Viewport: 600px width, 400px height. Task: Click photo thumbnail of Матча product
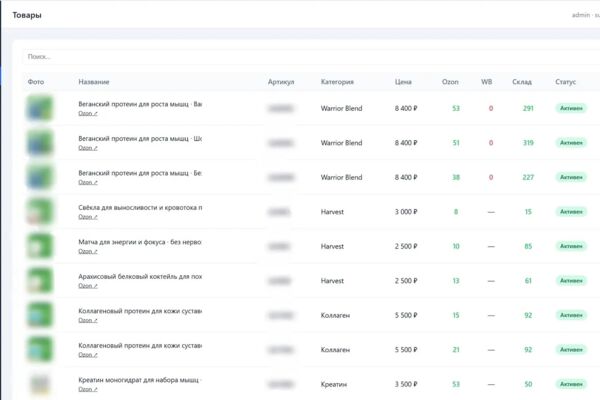[x=39, y=246]
